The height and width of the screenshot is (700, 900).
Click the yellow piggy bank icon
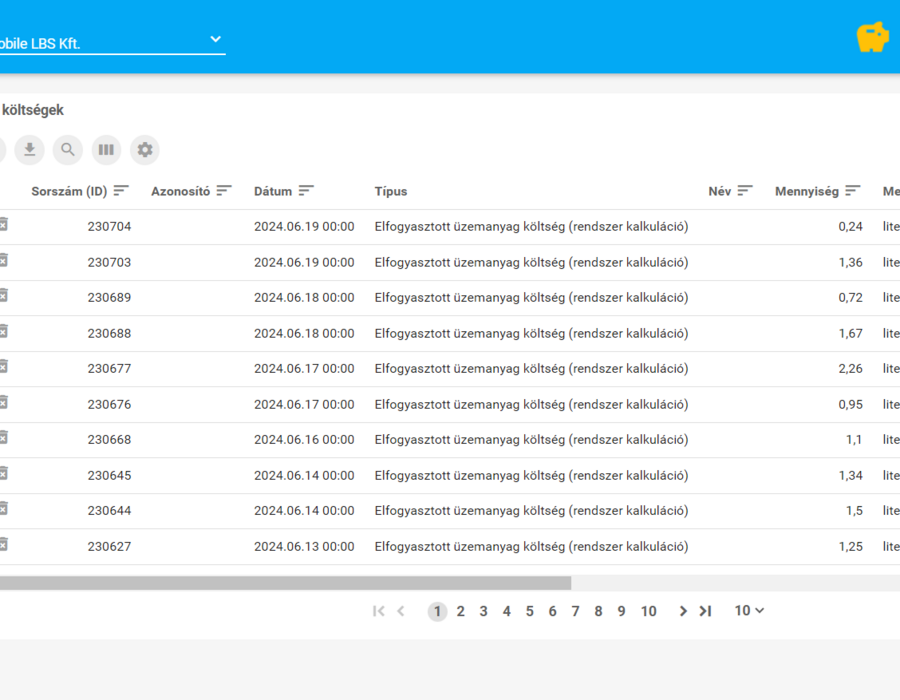(x=873, y=37)
